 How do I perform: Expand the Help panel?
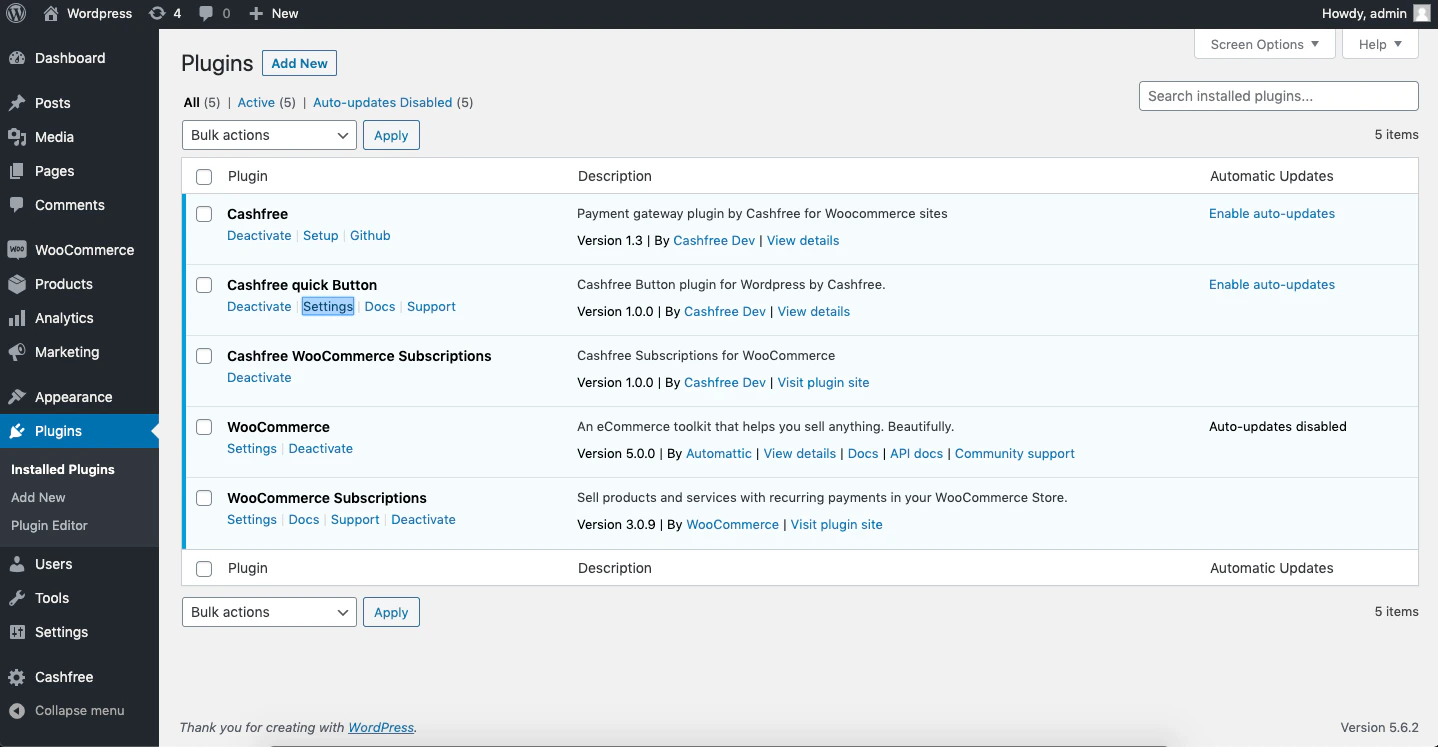coord(1380,44)
